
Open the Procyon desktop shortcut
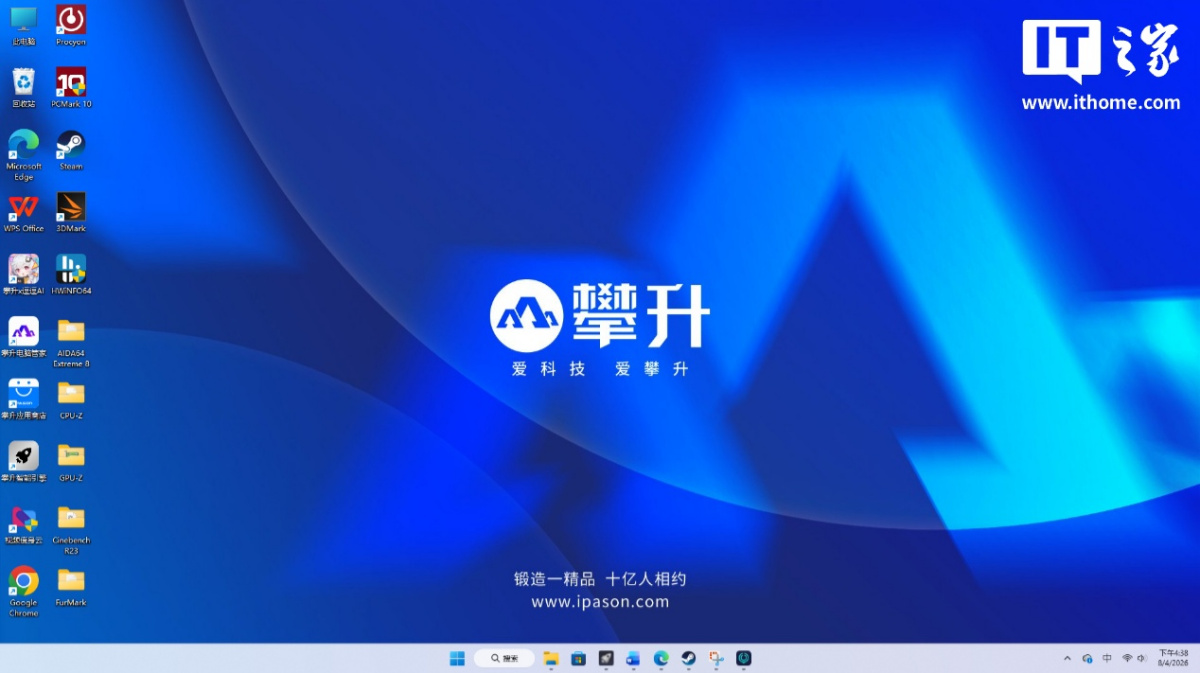point(71,20)
